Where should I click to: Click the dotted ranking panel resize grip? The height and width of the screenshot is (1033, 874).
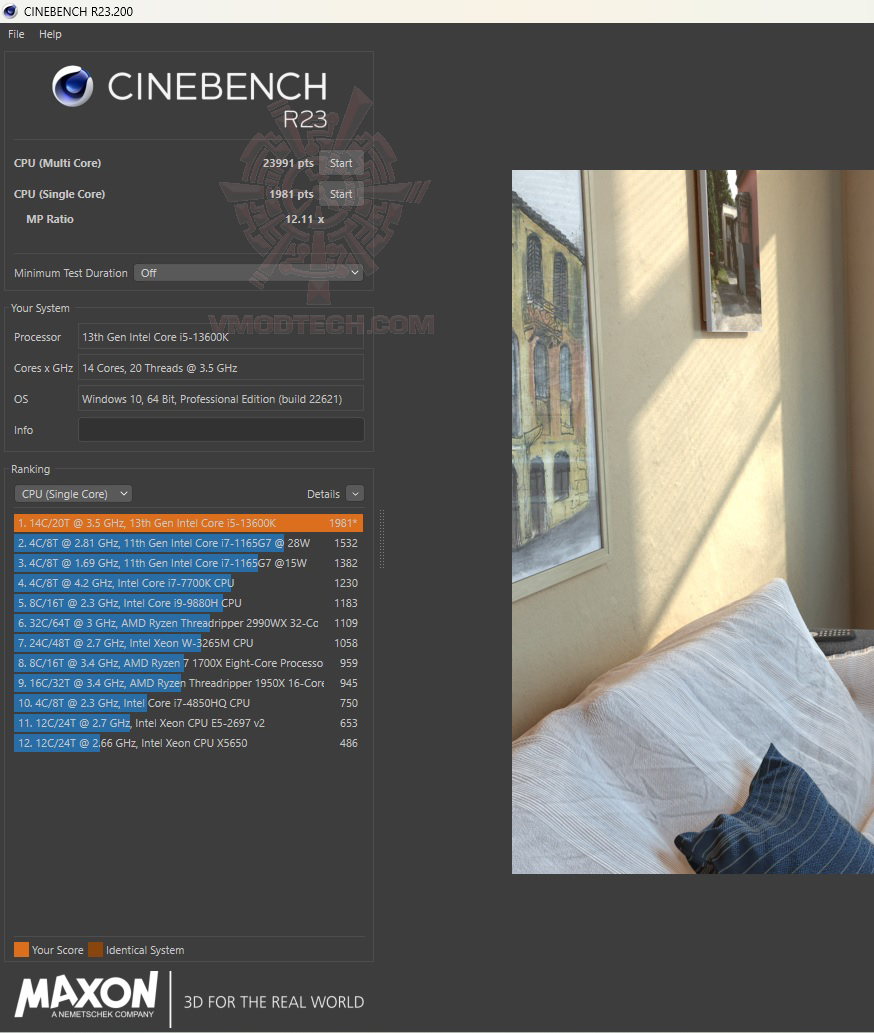click(x=382, y=539)
